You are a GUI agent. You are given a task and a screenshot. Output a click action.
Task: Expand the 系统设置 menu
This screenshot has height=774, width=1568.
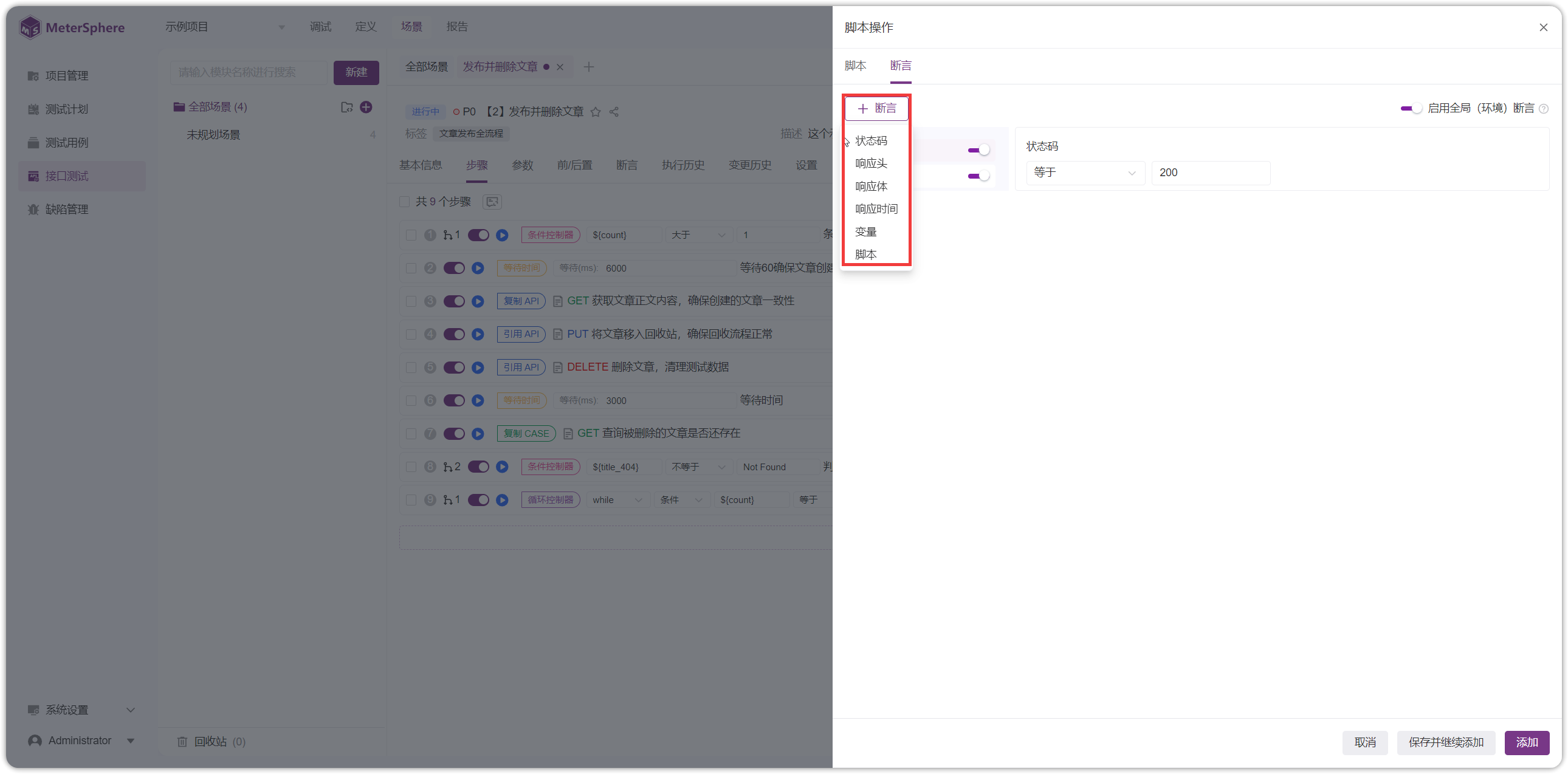81,710
